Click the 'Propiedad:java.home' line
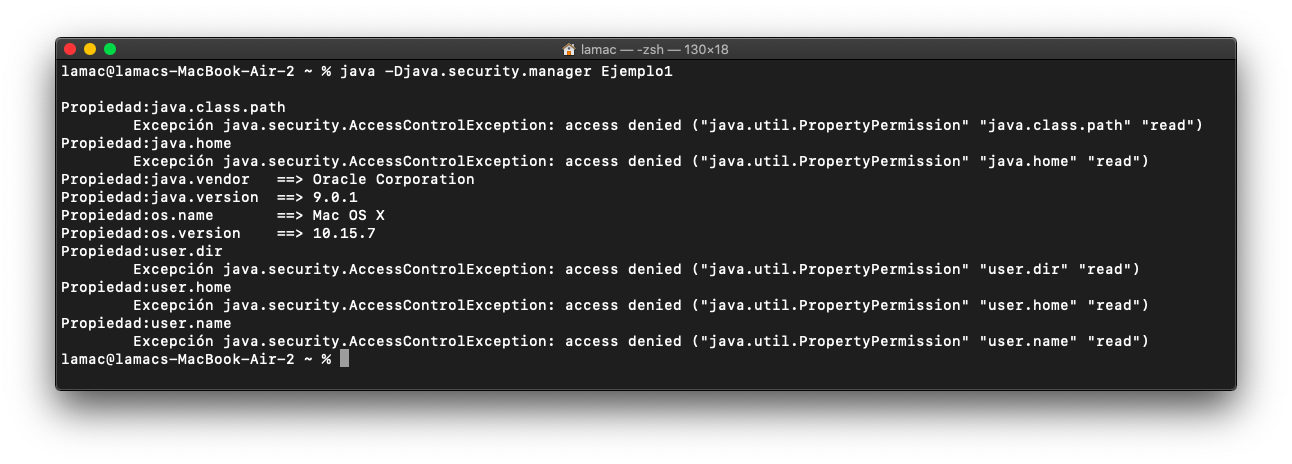This screenshot has height=464, width=1292. pos(146,143)
